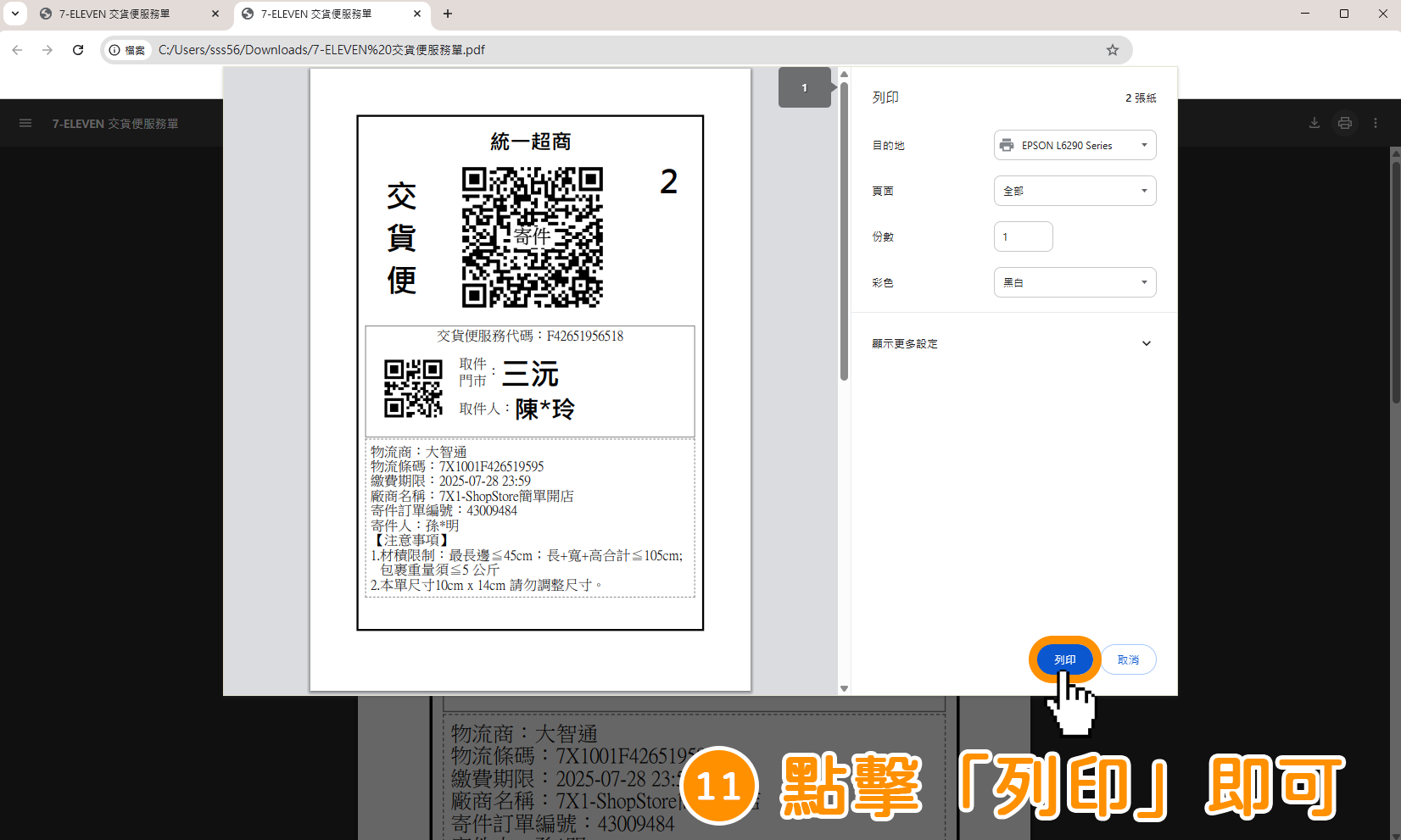Open the 彩色 黑白 color dropdown
1401x840 pixels.
[1074, 282]
